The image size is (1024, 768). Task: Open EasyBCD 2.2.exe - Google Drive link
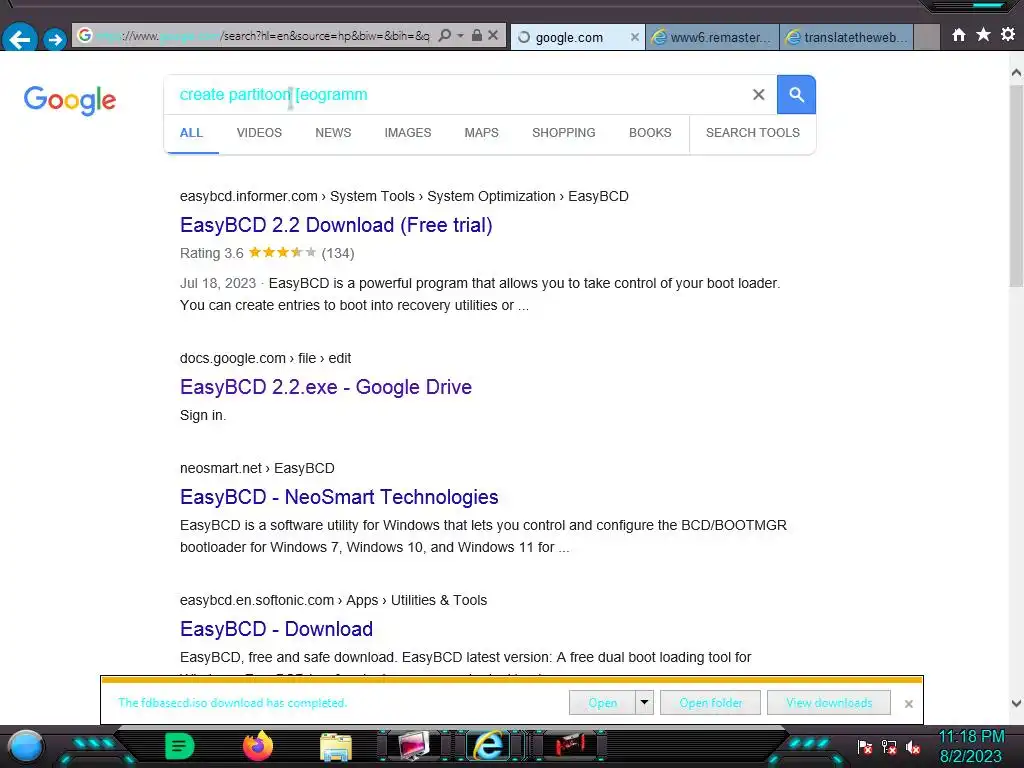[x=326, y=387]
